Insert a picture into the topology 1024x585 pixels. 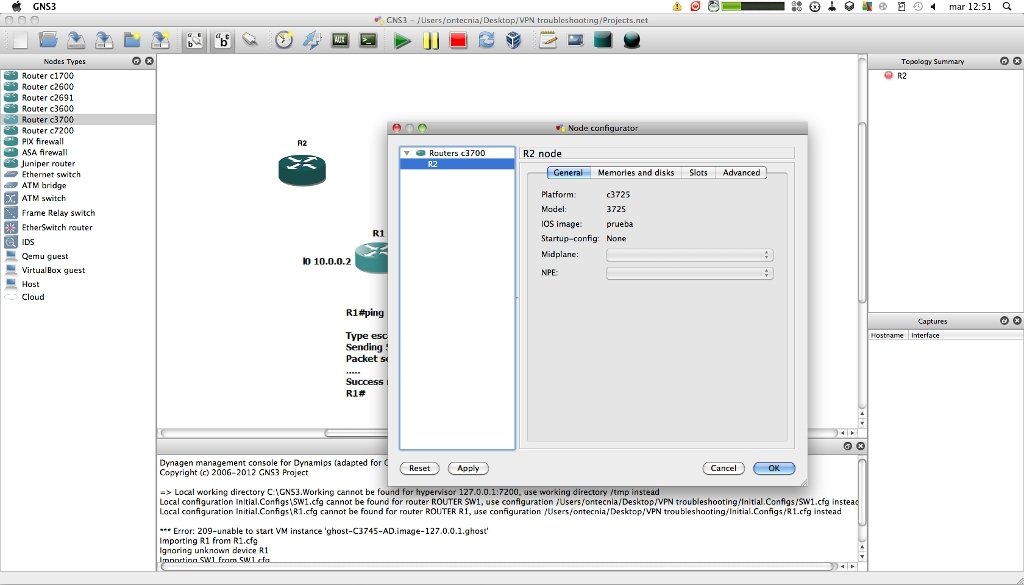[575, 40]
